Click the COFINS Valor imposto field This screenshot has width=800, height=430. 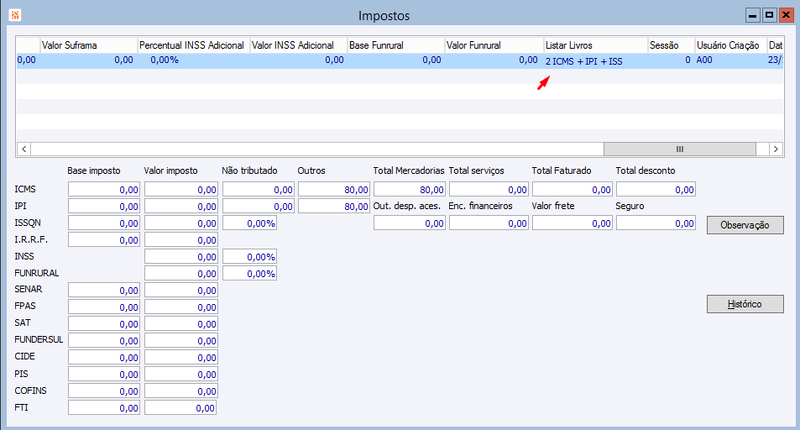(181, 391)
